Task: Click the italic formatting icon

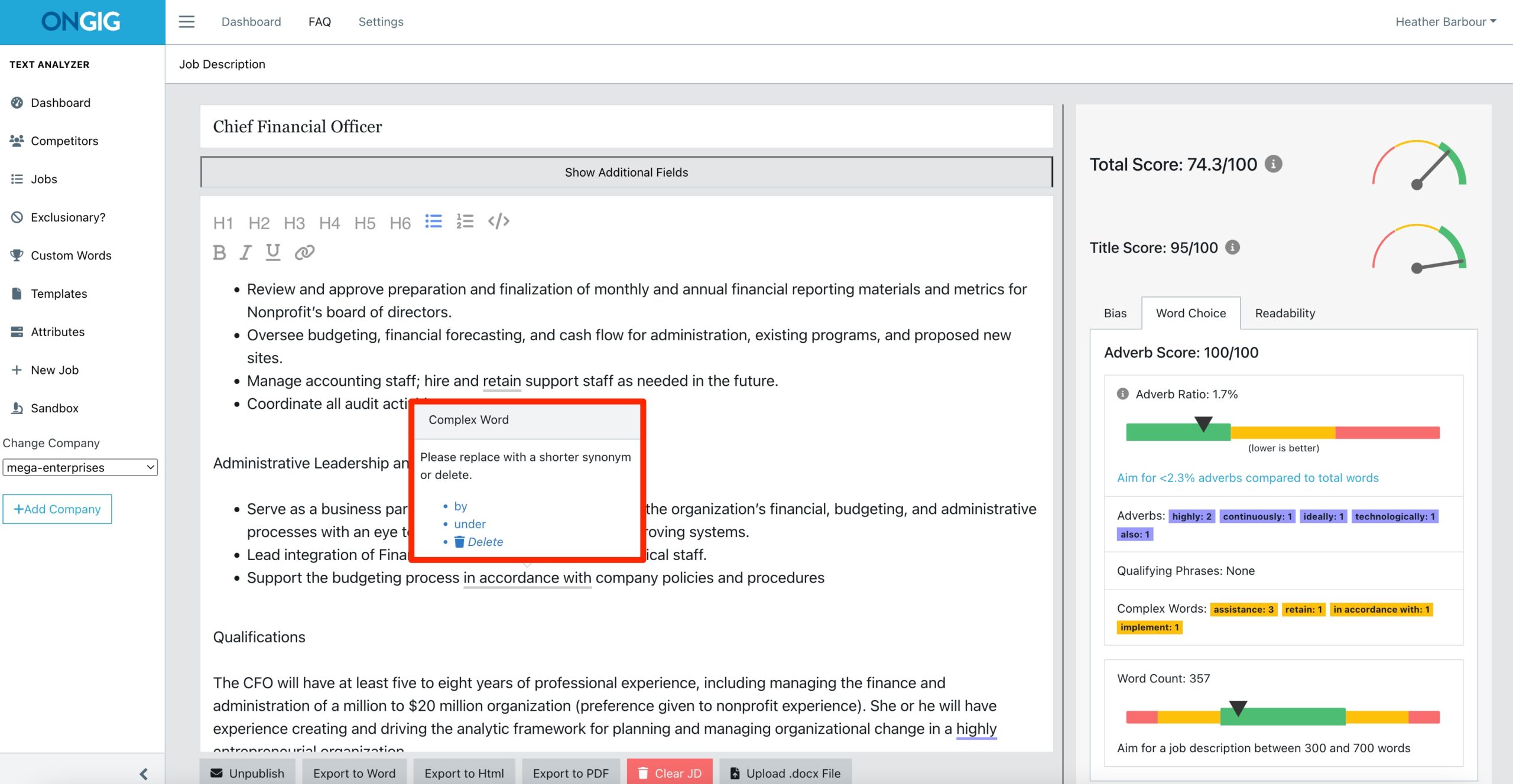Action: (246, 253)
